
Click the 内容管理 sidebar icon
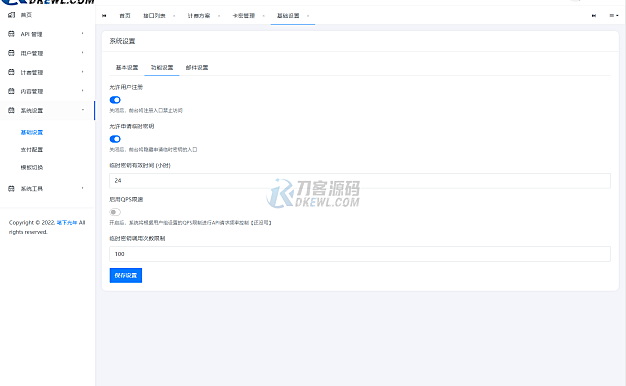click(11, 91)
